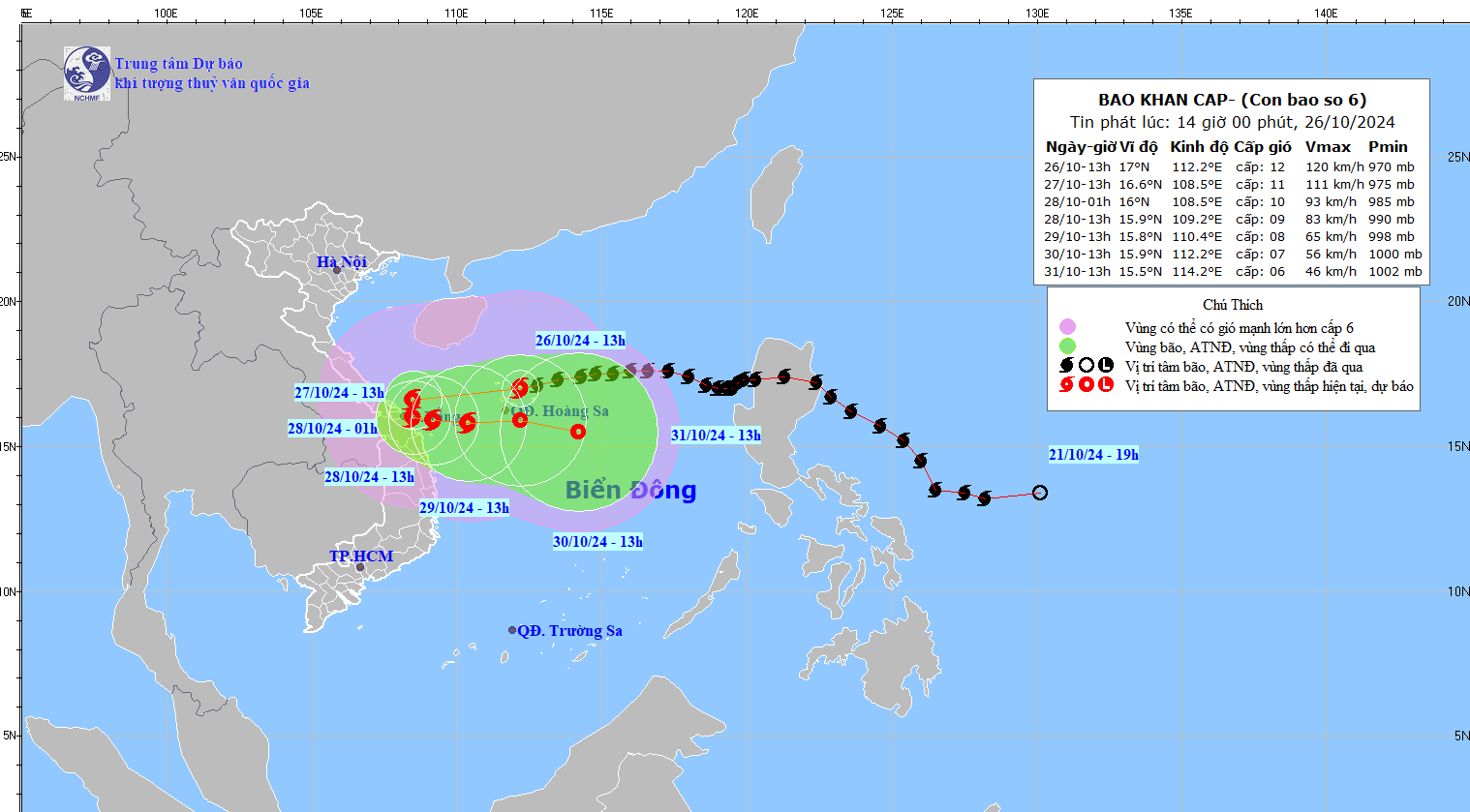Screen dimensions: 1470x812
Task: Click the Hà Nội city dot marker
Action: click(337, 270)
